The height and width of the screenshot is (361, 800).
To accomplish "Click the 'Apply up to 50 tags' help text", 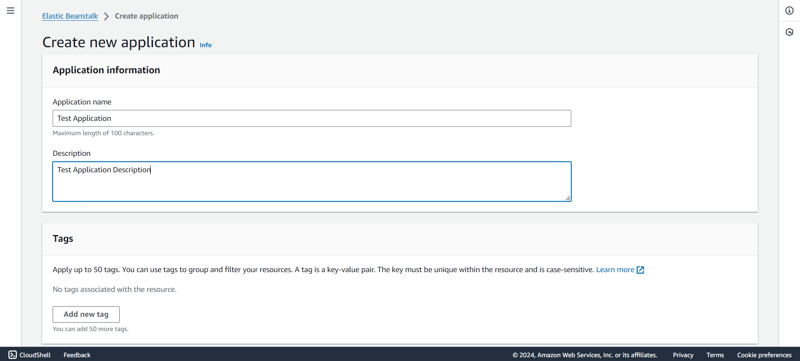I will 323,270.
